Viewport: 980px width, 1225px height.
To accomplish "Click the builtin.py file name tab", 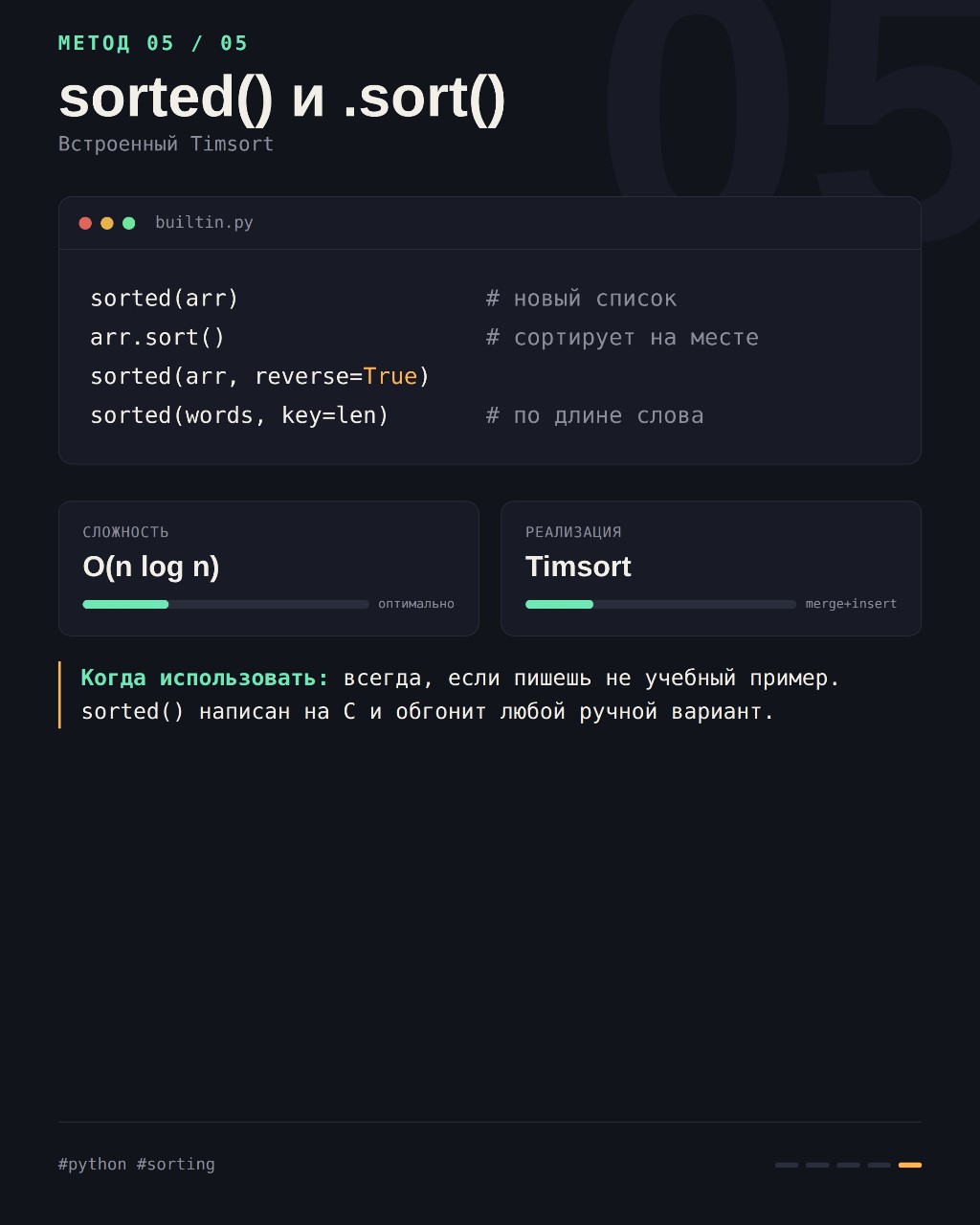I will pyautogui.click(x=204, y=223).
